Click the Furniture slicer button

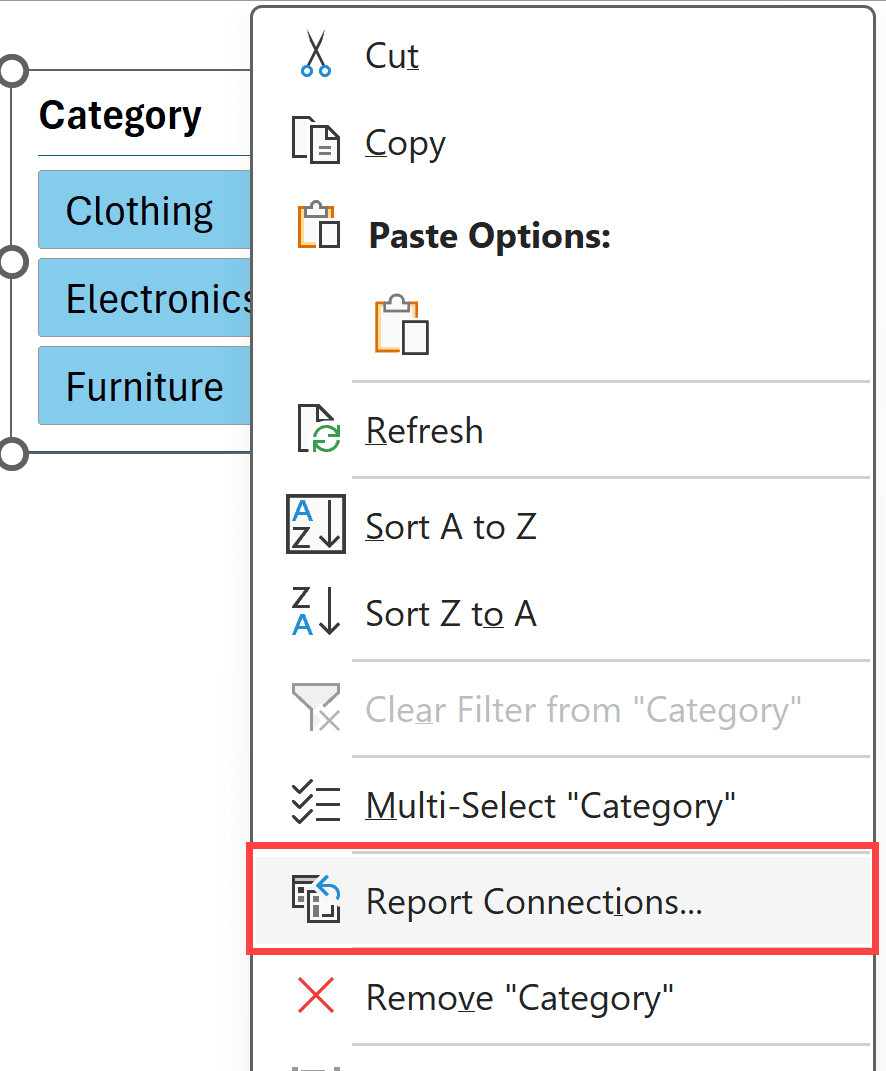point(139,385)
